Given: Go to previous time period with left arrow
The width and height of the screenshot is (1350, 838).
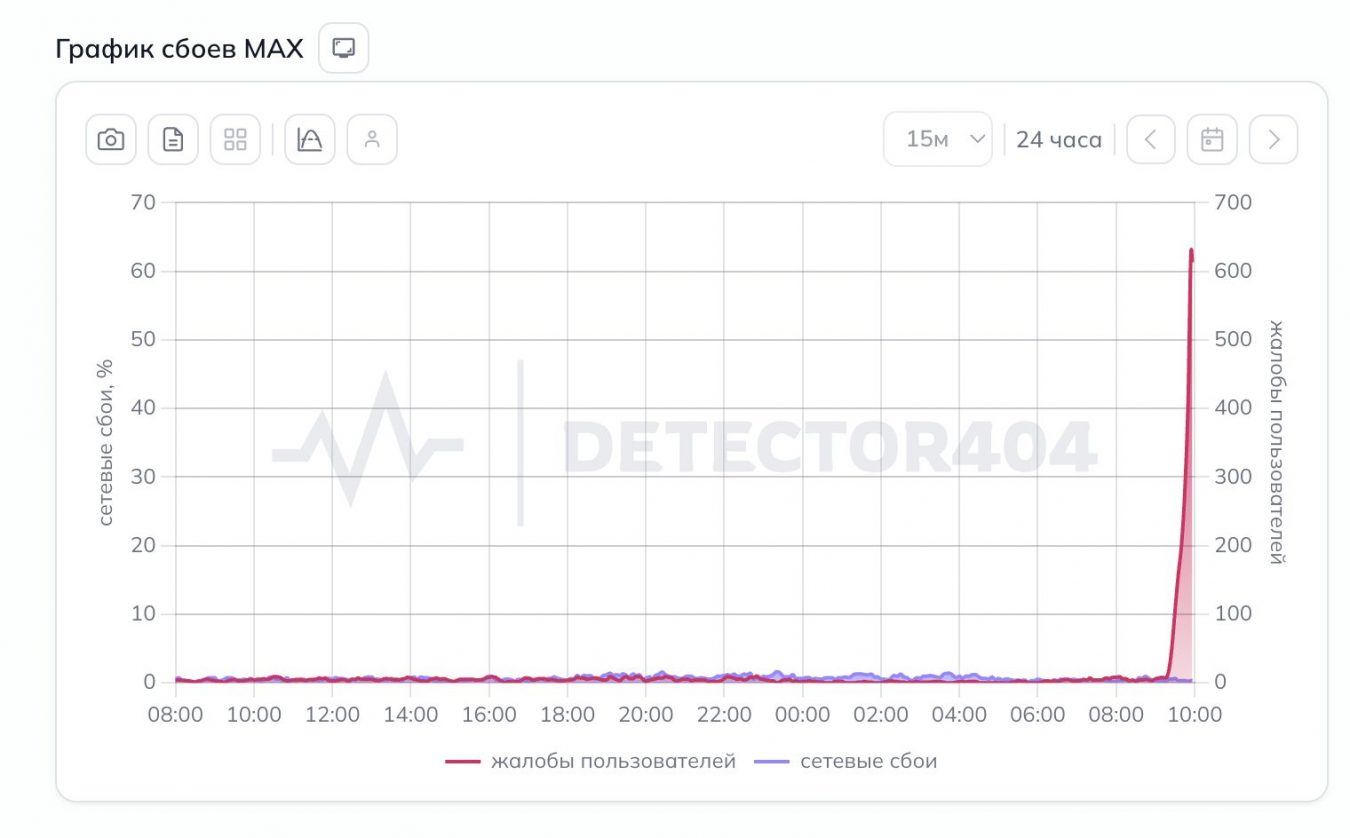Looking at the screenshot, I should pyautogui.click(x=1150, y=139).
